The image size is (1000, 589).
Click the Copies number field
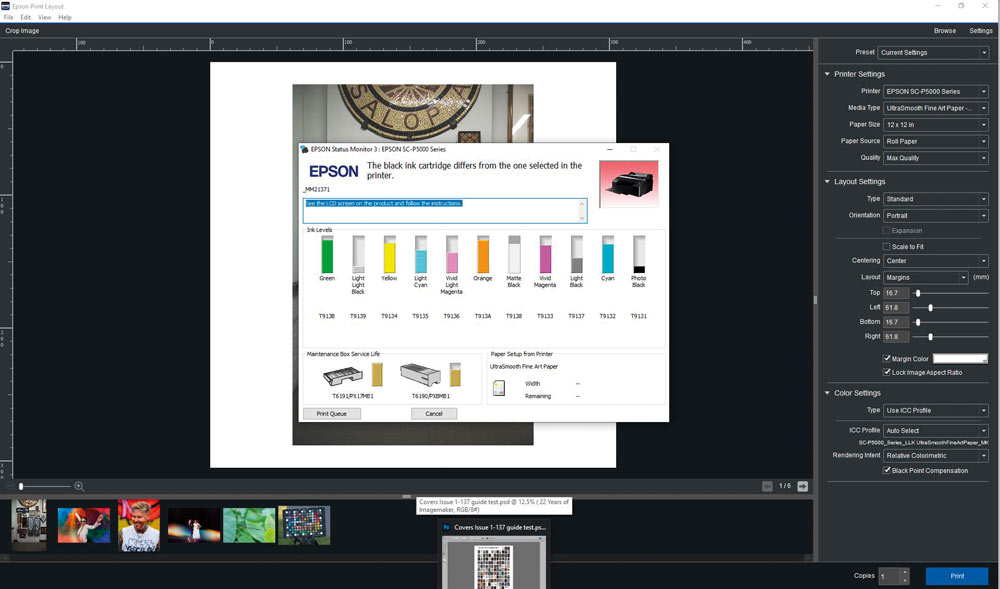(888, 576)
